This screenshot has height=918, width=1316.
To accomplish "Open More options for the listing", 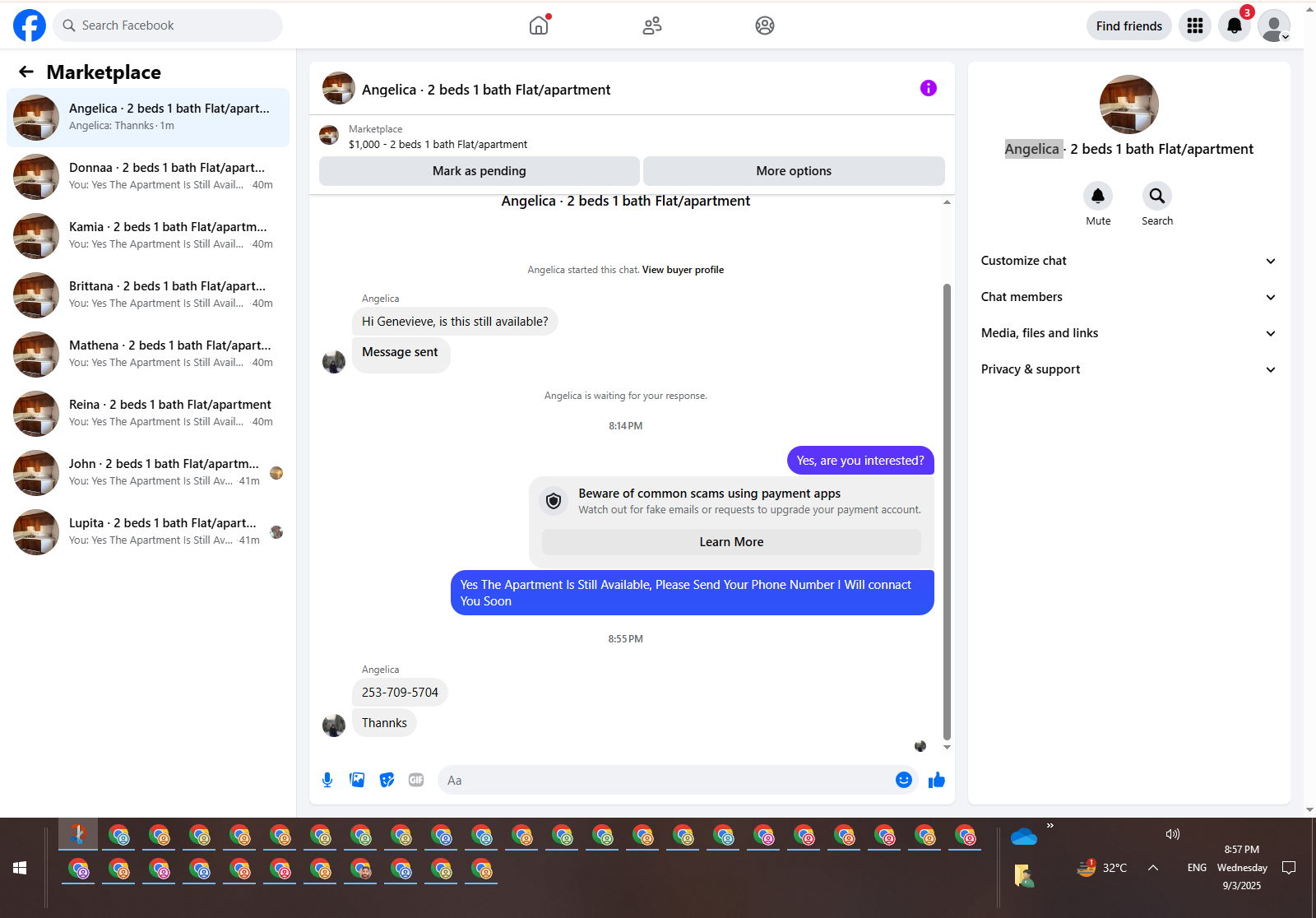I will pos(794,171).
